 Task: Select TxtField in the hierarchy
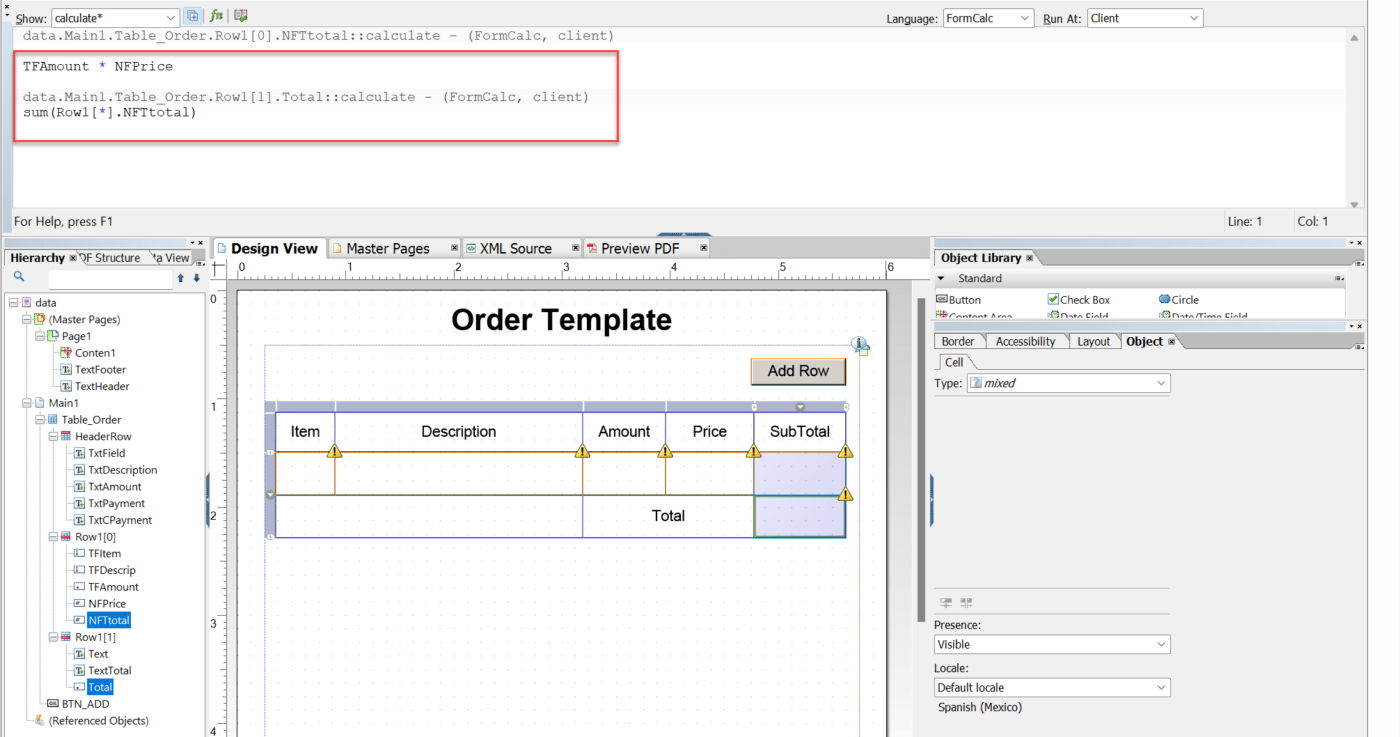(x=106, y=453)
